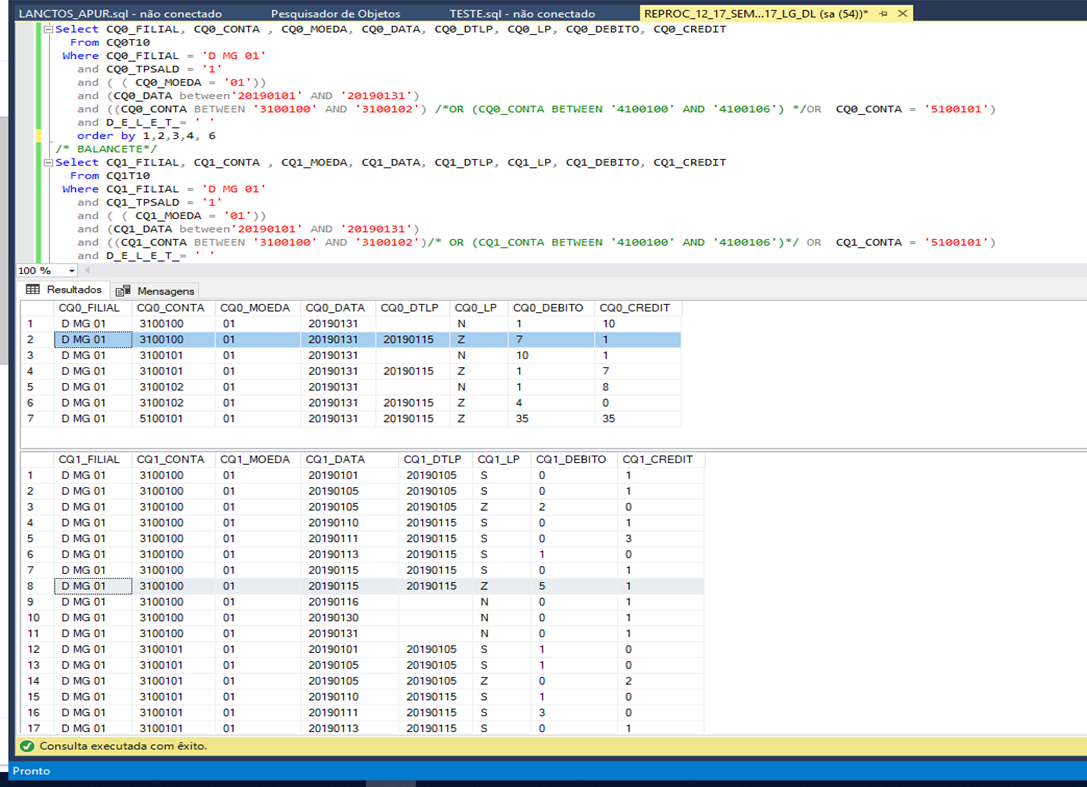The width and height of the screenshot is (1087, 787).
Task: Select the CQ0_CREDIT column header
Action: [x=636, y=308]
